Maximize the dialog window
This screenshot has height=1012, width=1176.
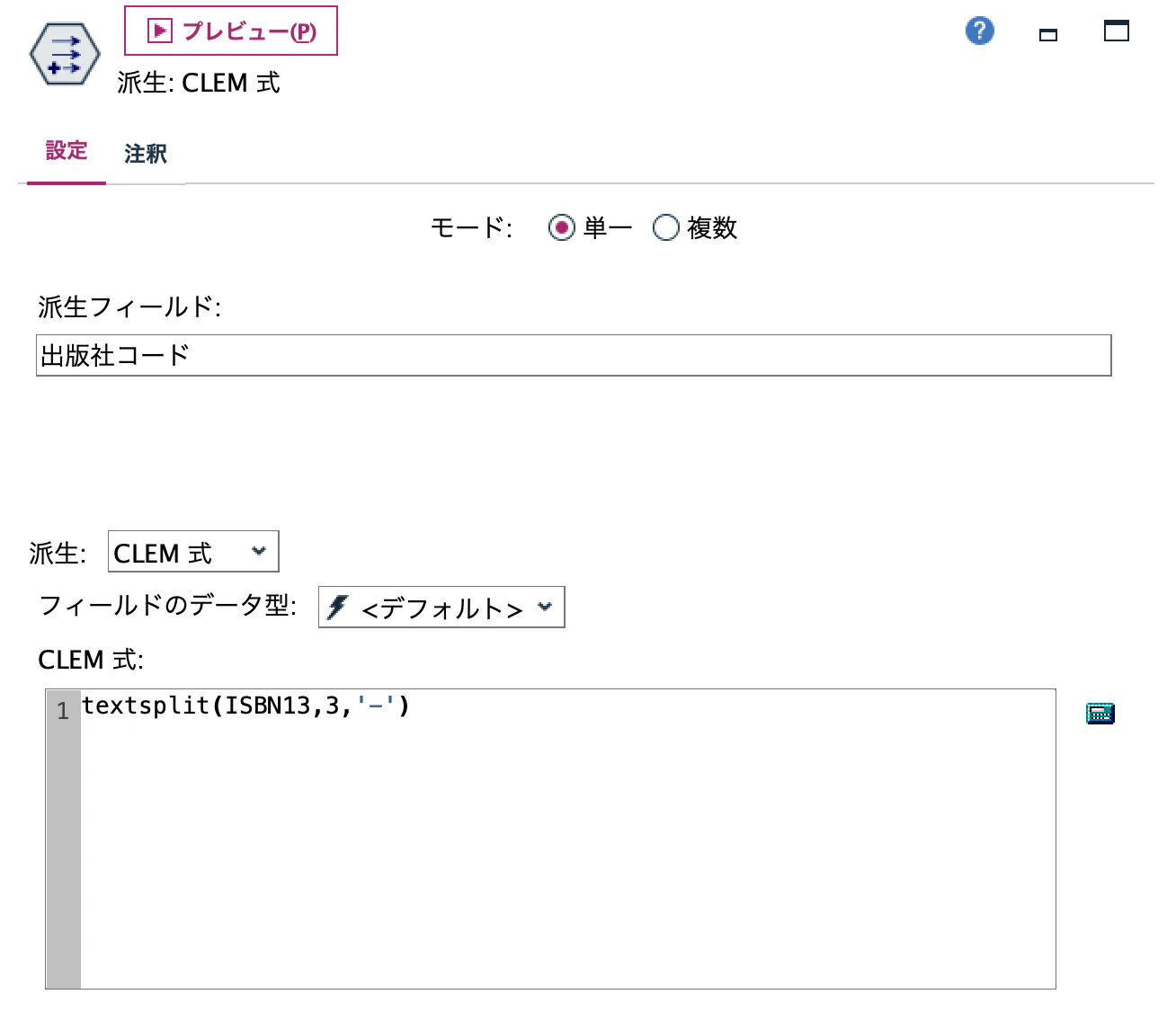(x=1117, y=31)
